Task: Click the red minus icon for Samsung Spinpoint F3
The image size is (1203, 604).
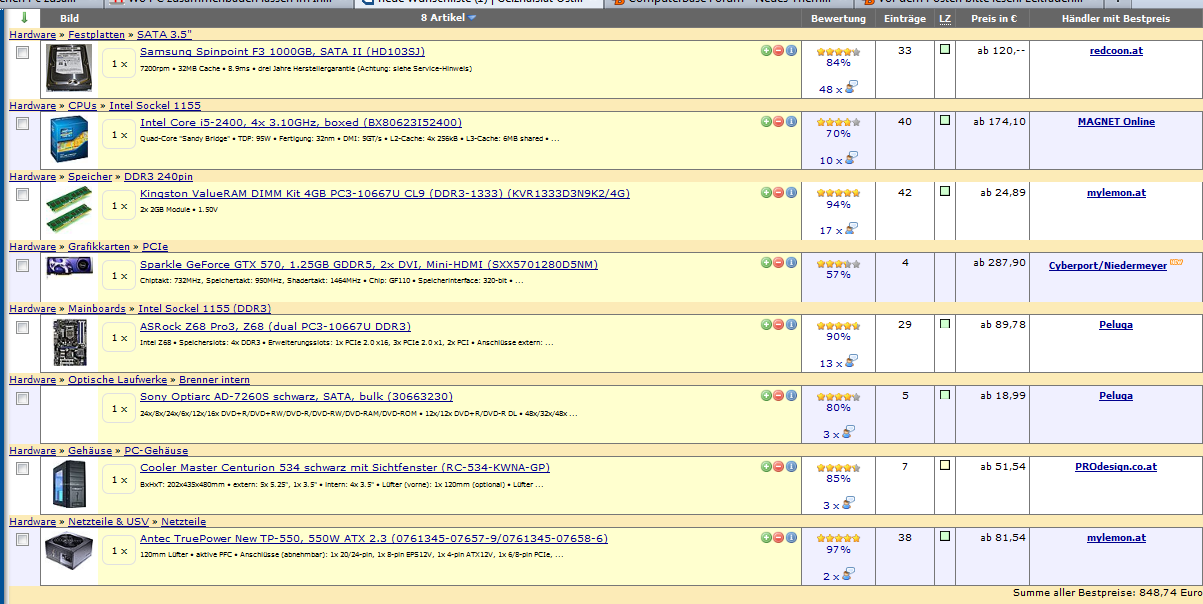Action: (778, 50)
